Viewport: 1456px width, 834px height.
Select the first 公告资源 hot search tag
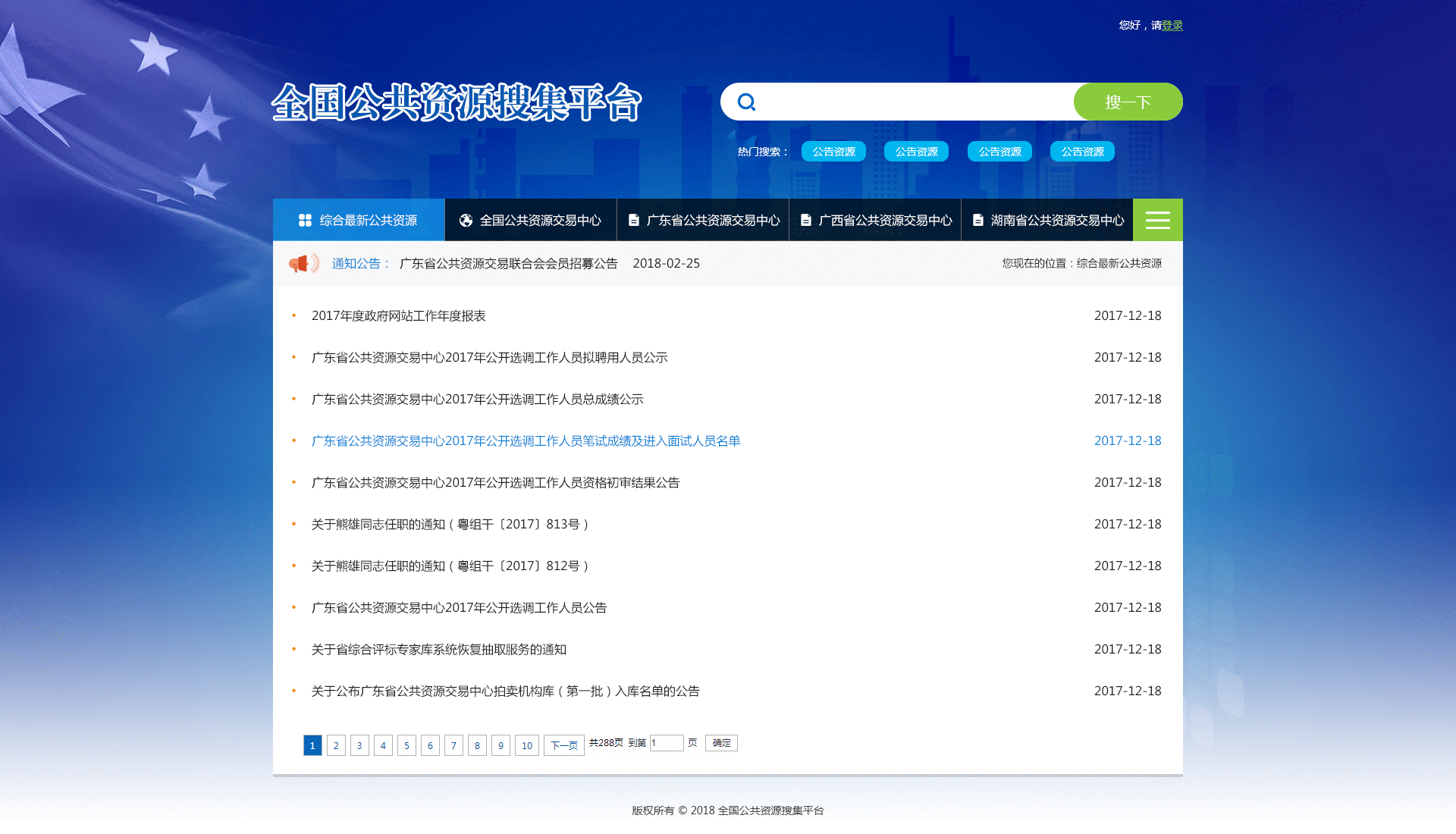tap(833, 152)
